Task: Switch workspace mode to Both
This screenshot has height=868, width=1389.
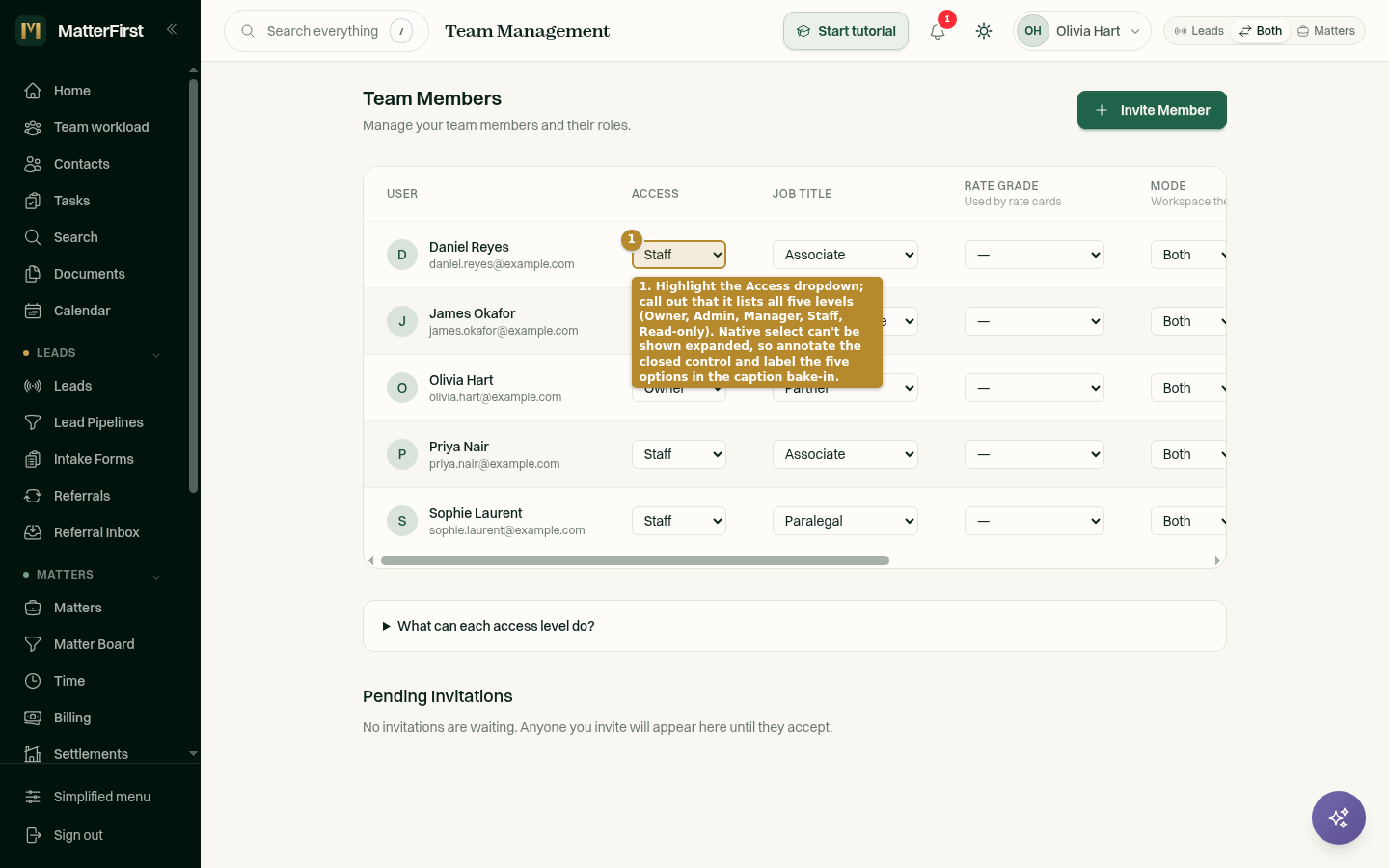Action: pos(1261,31)
